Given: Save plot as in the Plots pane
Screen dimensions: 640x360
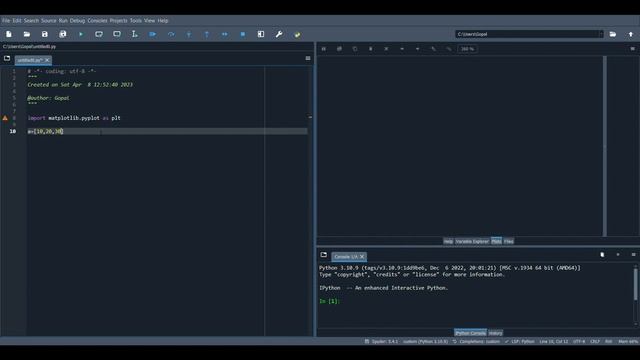Looking at the screenshot, I should (324, 49).
